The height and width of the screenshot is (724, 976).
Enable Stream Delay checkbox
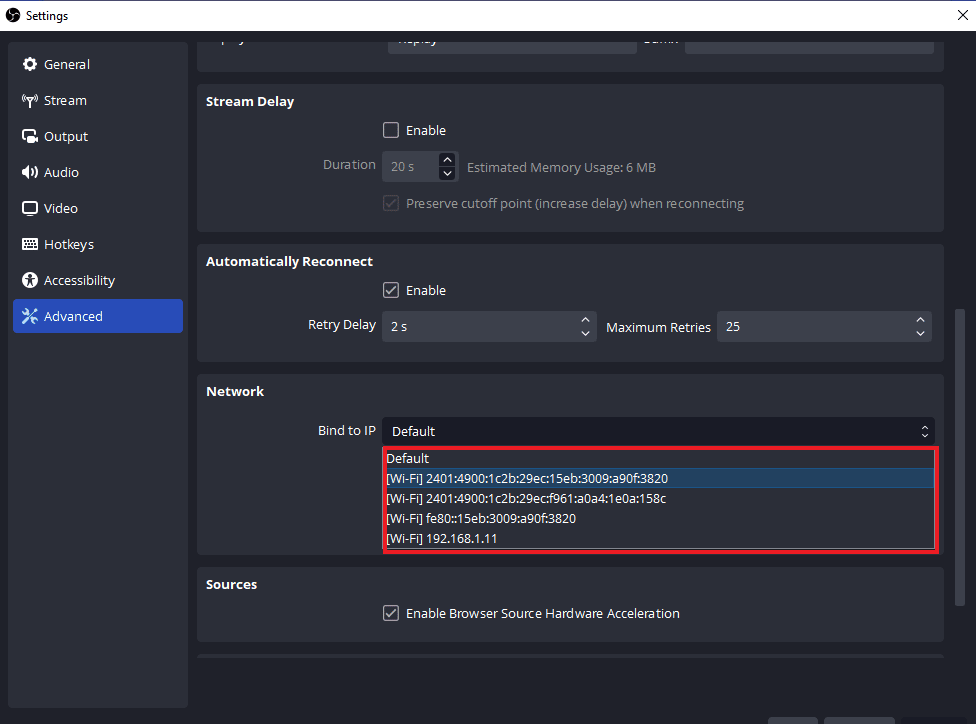(390, 130)
